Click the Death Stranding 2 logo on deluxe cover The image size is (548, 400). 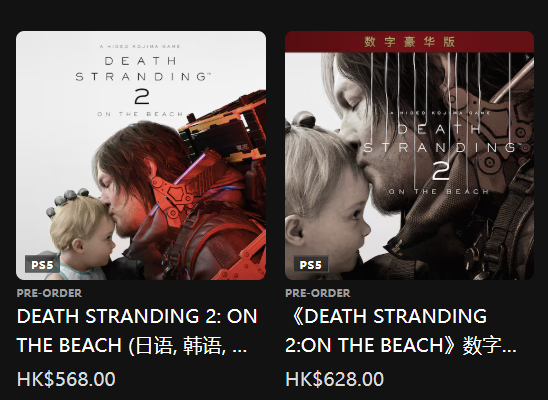click(x=440, y=153)
